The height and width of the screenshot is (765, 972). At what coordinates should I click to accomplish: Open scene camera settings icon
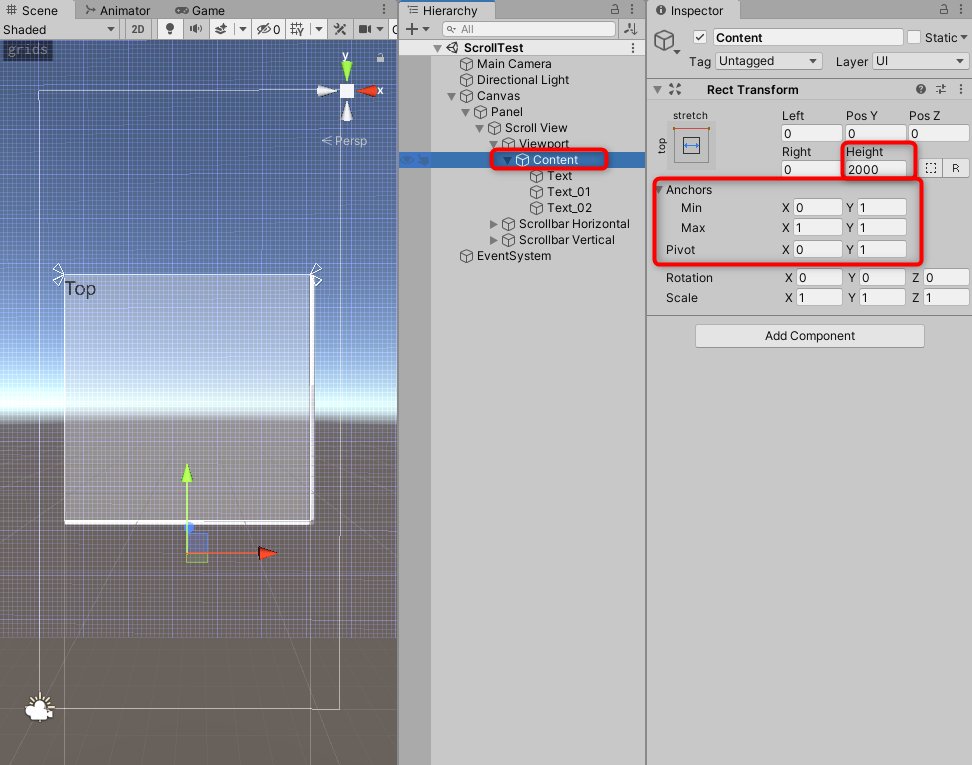coord(365,29)
